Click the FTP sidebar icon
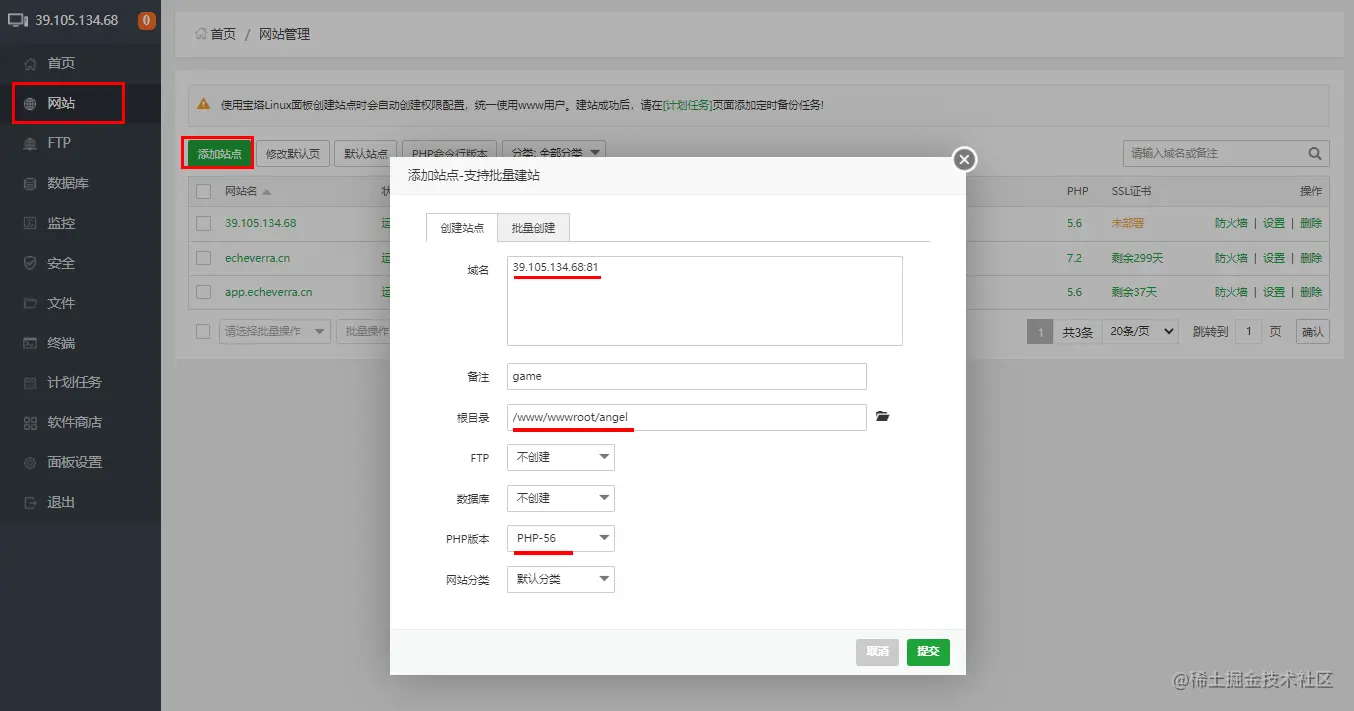The image size is (1354, 711). click(30, 143)
